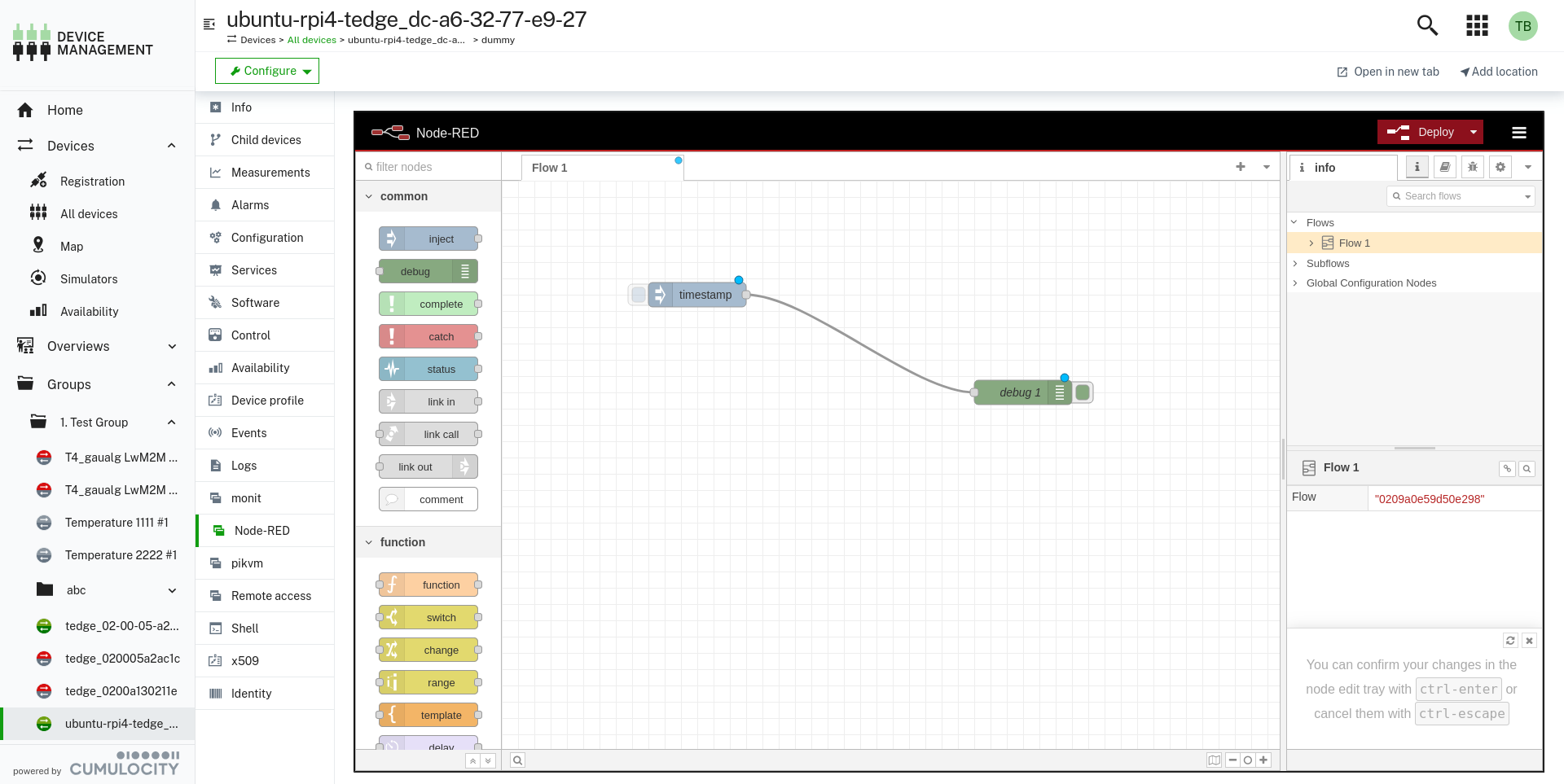Image resolution: width=1564 pixels, height=784 pixels.
Task: Select the debug 1 node on canvas
Action: tap(1022, 392)
